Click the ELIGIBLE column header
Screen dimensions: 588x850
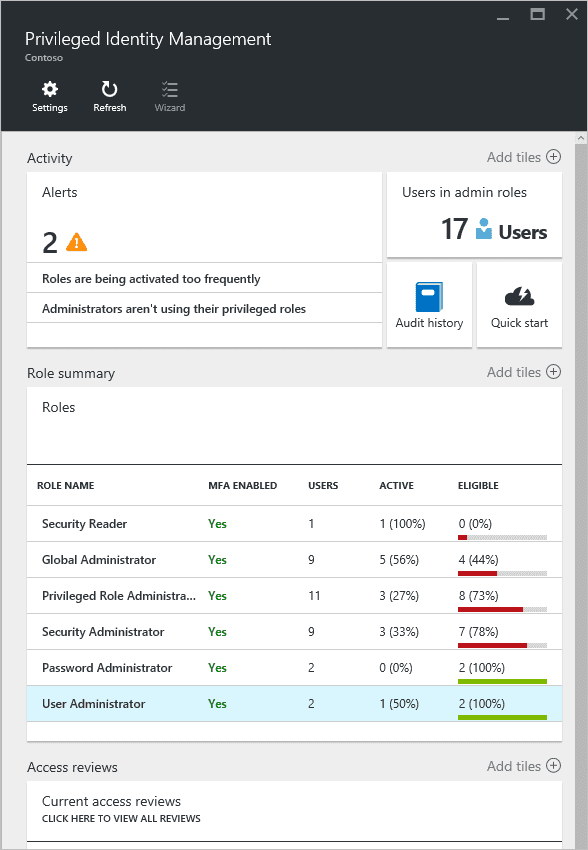click(x=478, y=486)
